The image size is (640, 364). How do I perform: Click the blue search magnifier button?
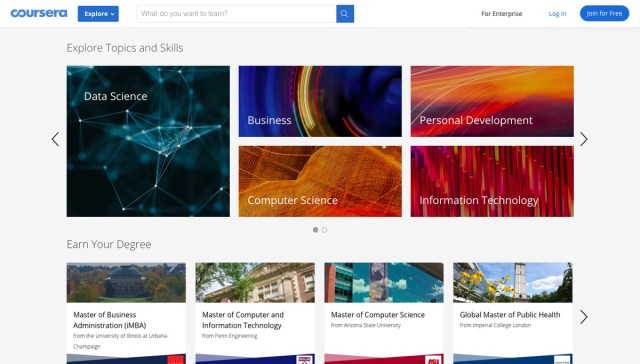[x=345, y=14]
